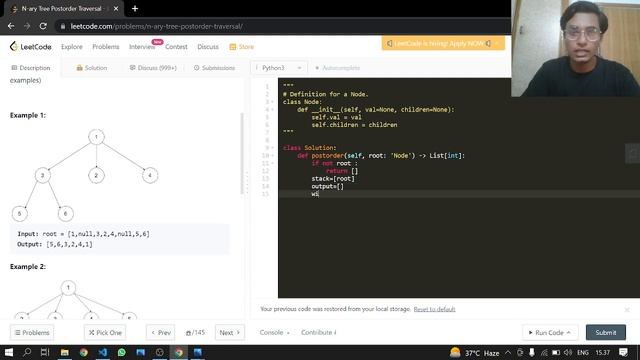Click the site lock icon in address bar

pos(62,27)
